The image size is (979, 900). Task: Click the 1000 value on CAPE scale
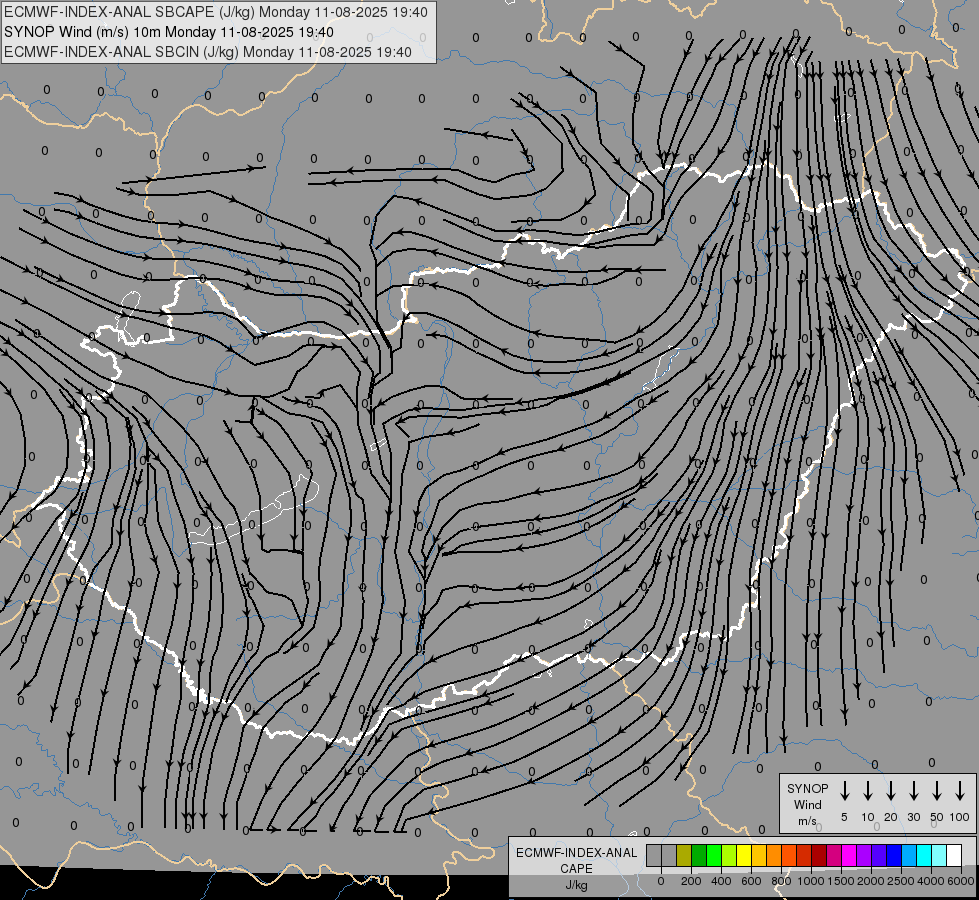pos(811,881)
